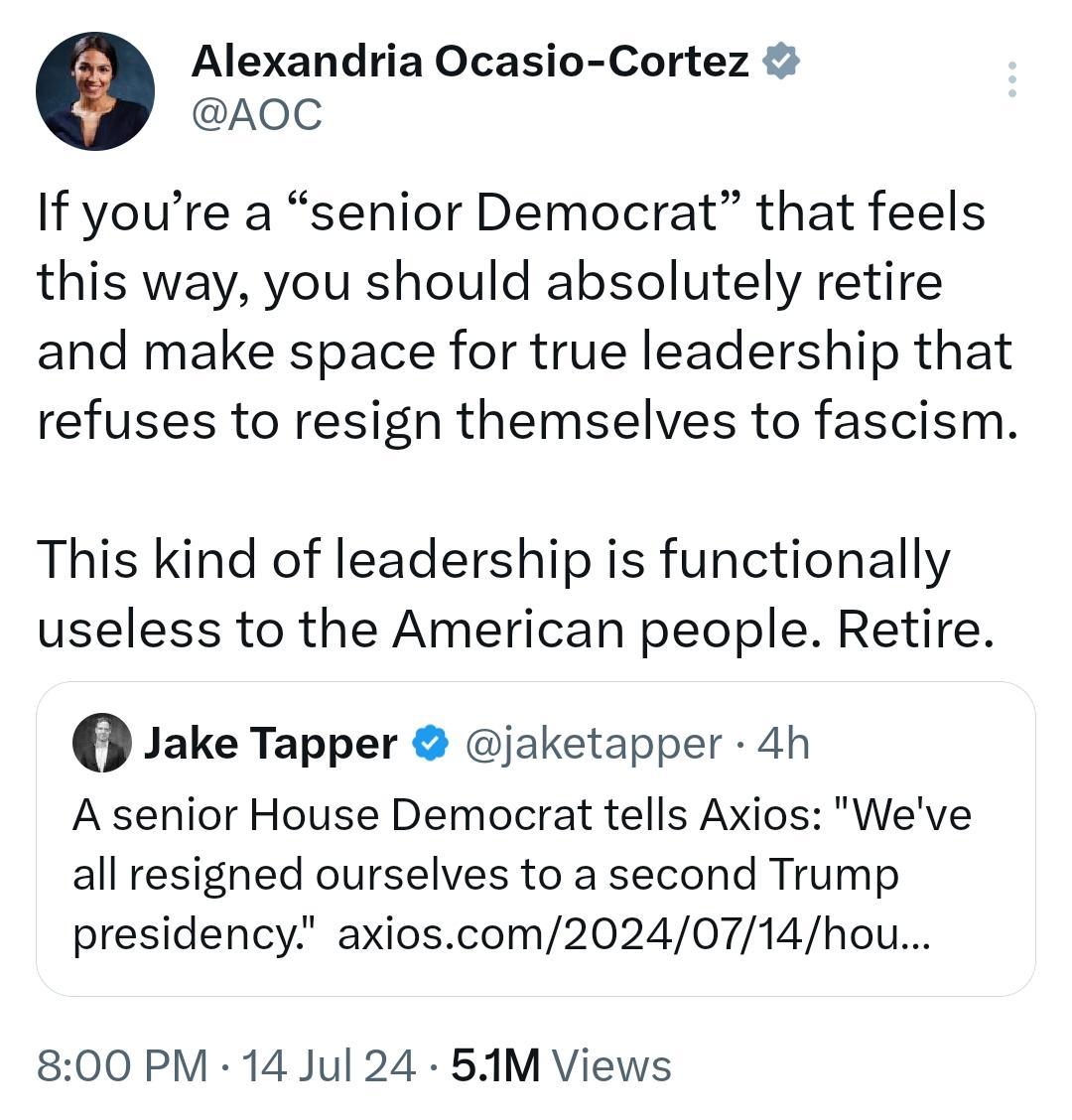Image resolution: width=1072 pixels, height=1120 pixels.
Task: Click the quoted text about Trump presidency
Action: pos(485,875)
